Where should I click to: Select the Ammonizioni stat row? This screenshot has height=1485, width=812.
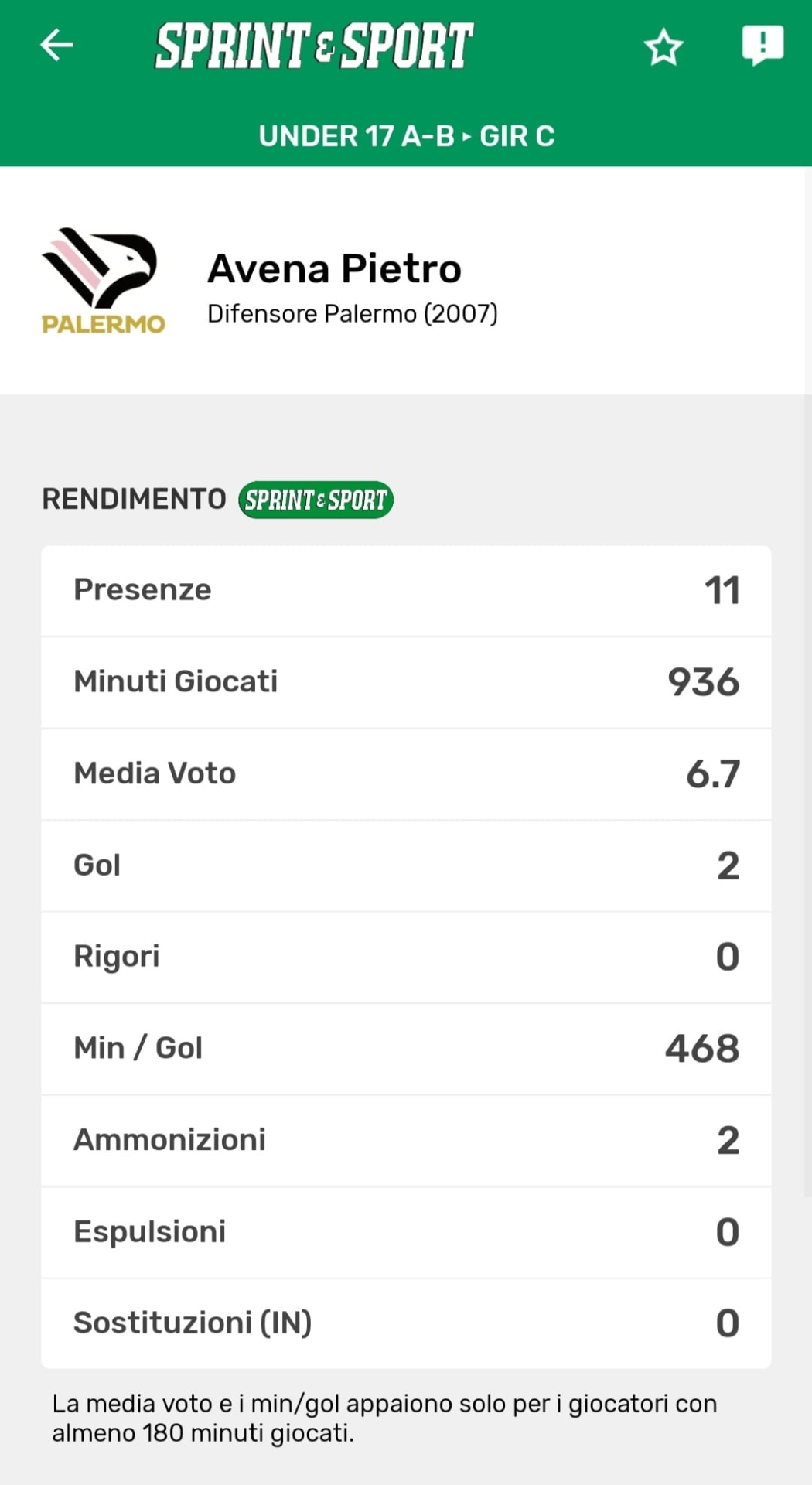click(x=406, y=1140)
